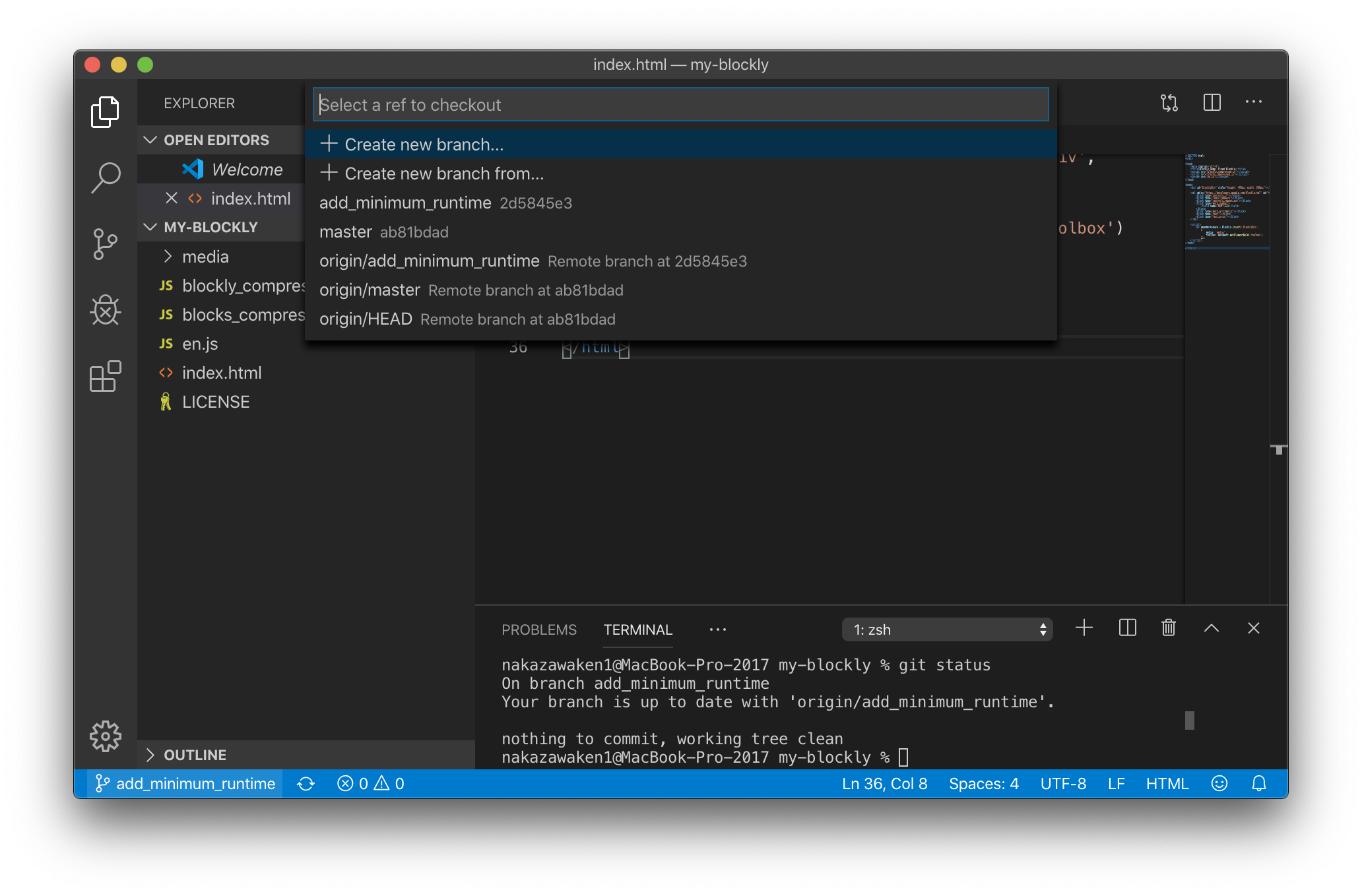The width and height of the screenshot is (1362, 896).
Task: Open notifications via bell icon
Action: click(1259, 784)
